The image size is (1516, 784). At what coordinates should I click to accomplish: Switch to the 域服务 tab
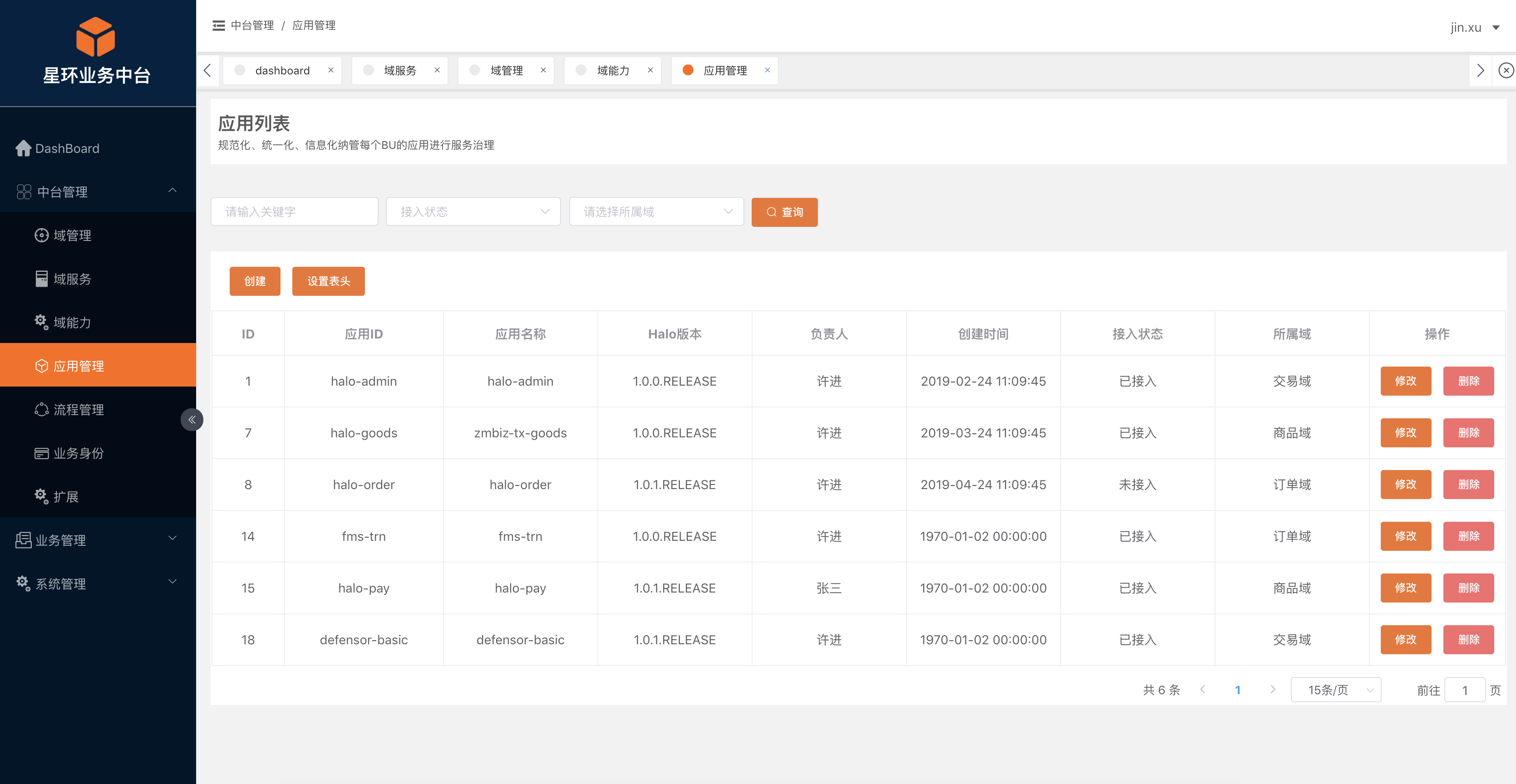[x=399, y=71]
